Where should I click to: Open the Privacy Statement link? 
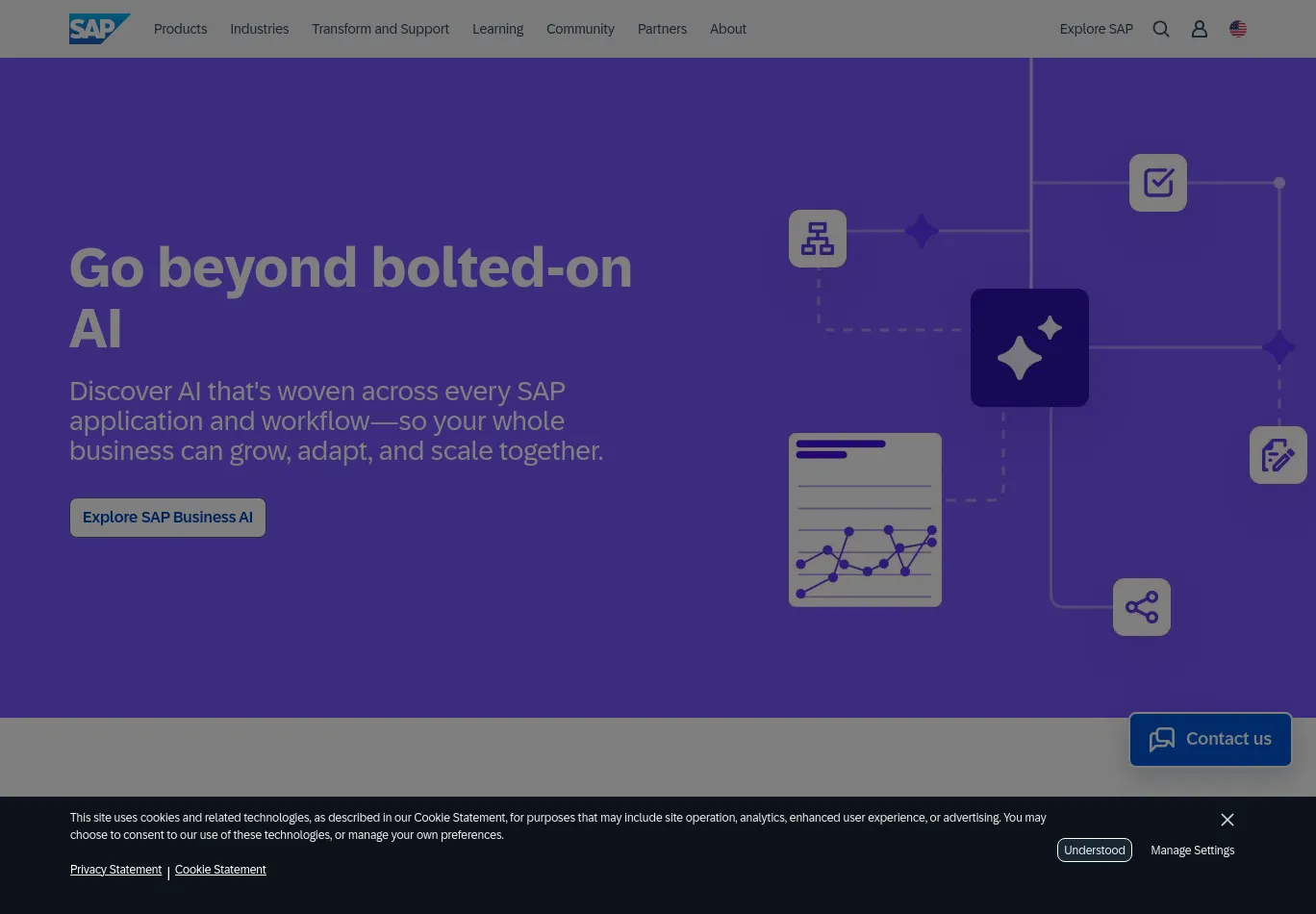point(115,870)
